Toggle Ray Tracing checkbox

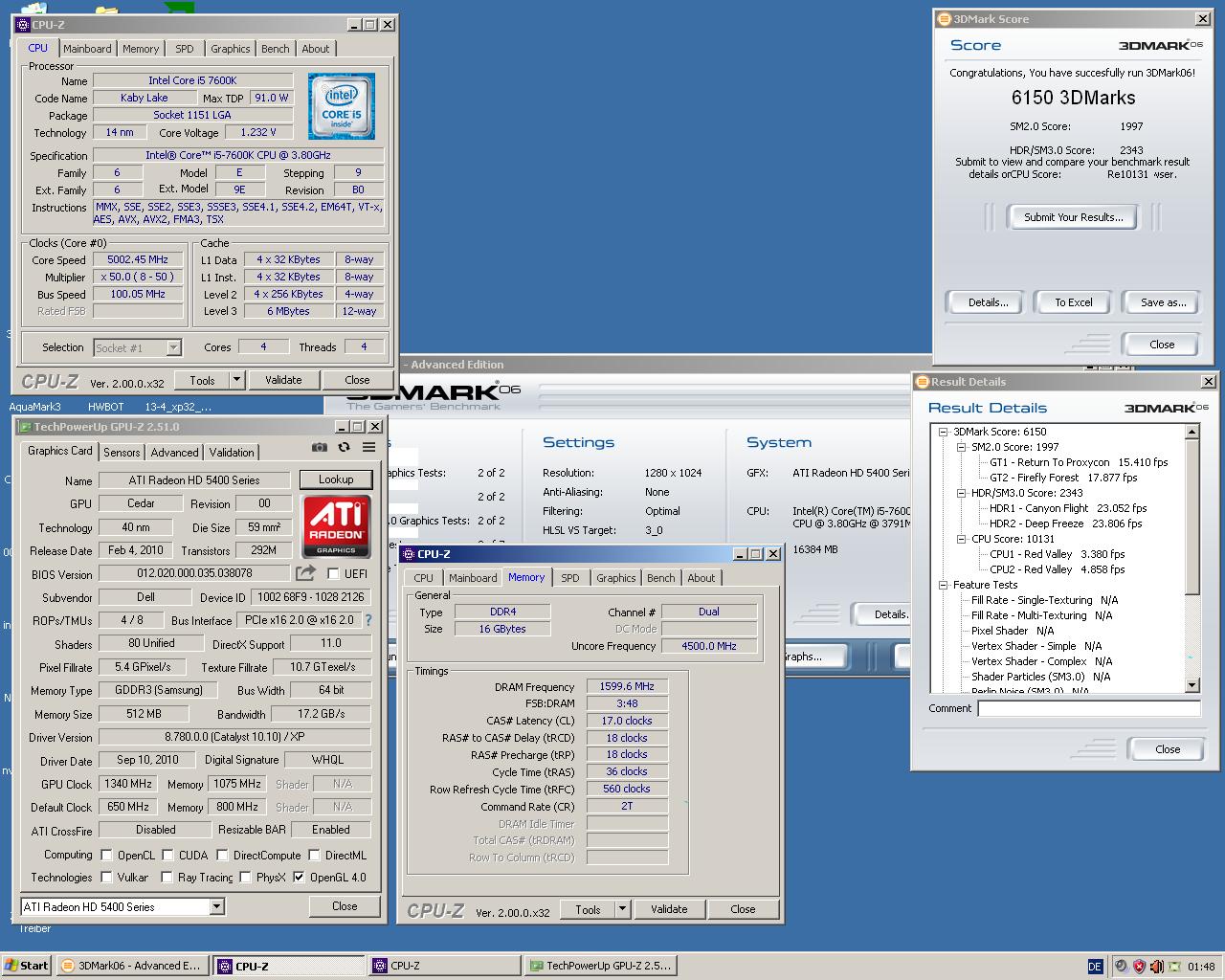pyautogui.click(x=167, y=878)
